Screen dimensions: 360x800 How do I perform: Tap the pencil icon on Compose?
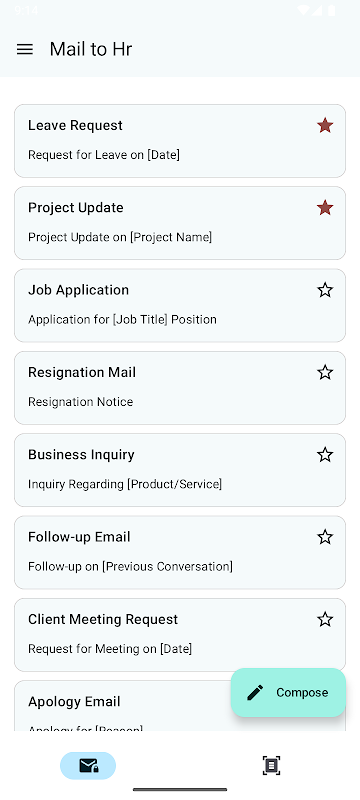point(255,692)
